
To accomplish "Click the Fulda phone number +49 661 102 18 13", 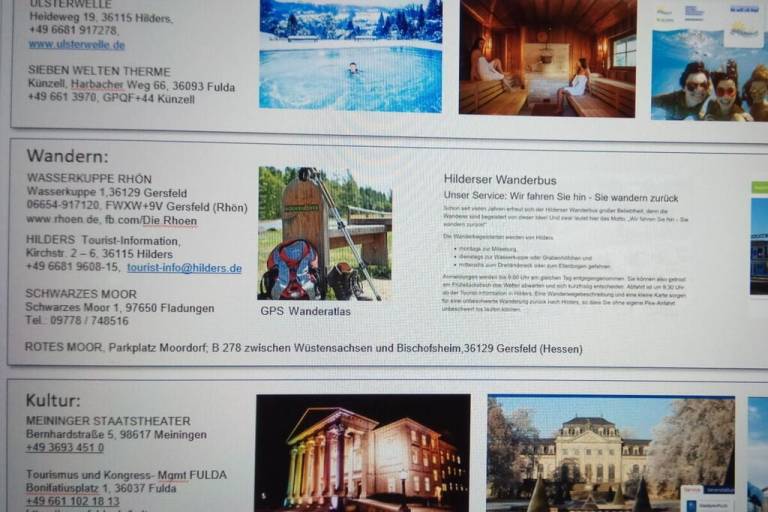I will (72, 501).
